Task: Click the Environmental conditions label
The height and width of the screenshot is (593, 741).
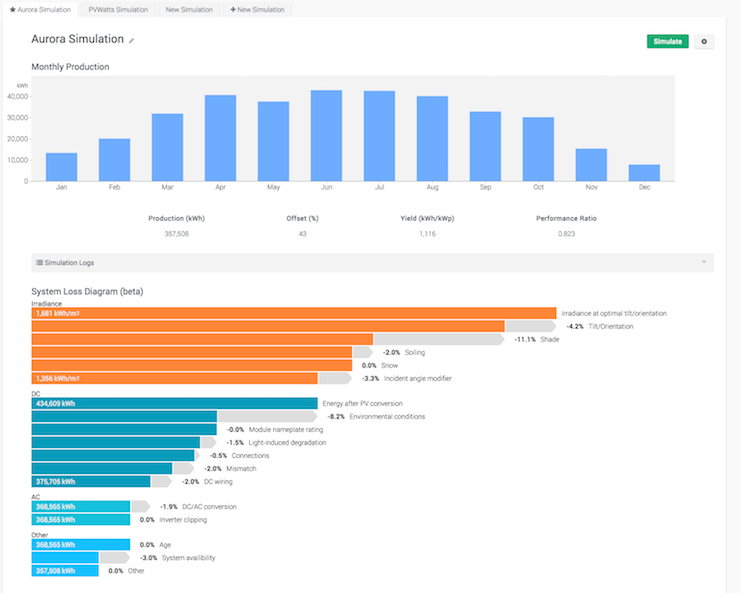Action: [x=387, y=416]
